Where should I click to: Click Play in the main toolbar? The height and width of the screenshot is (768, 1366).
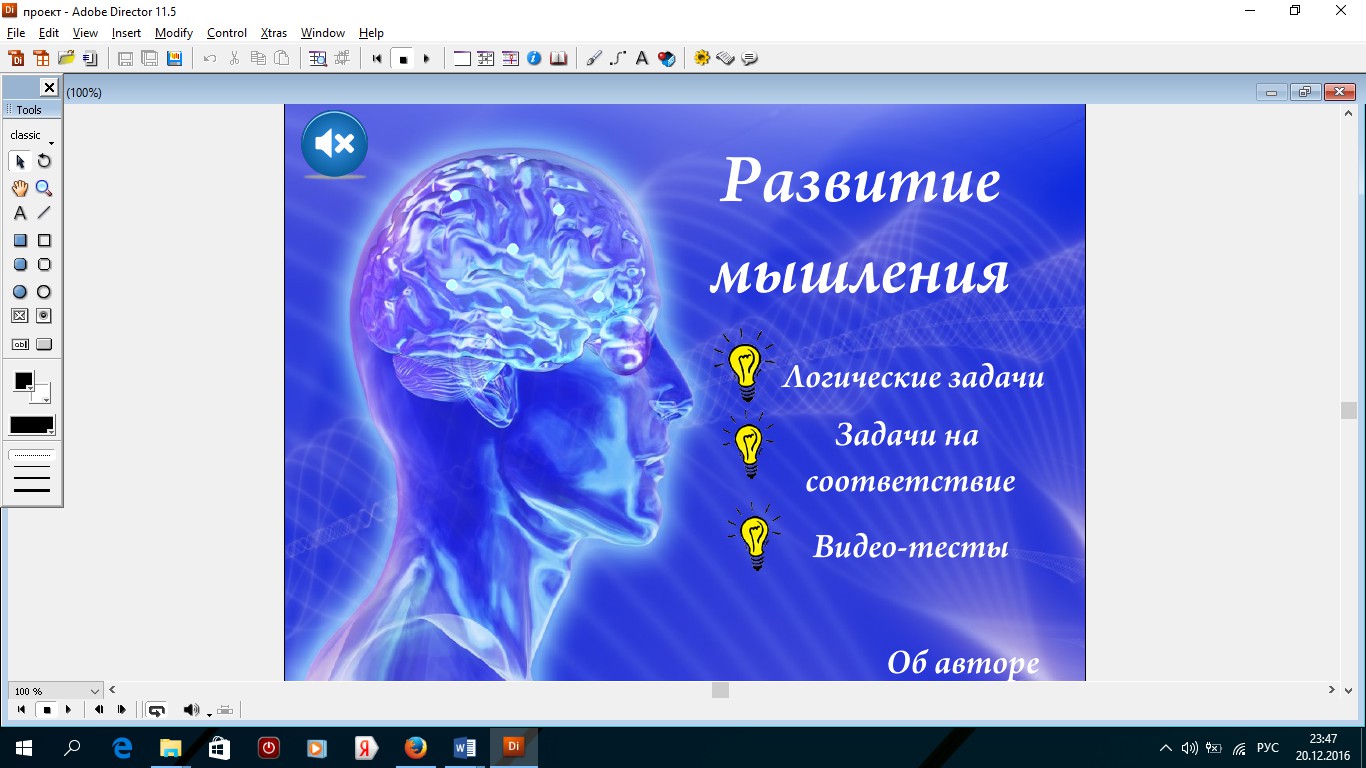point(427,59)
